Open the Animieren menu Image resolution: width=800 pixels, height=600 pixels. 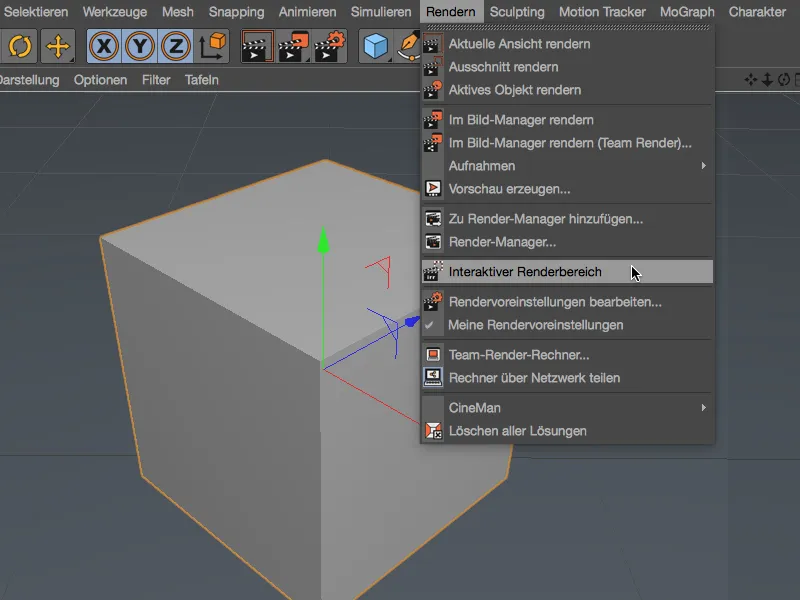[x=307, y=12]
